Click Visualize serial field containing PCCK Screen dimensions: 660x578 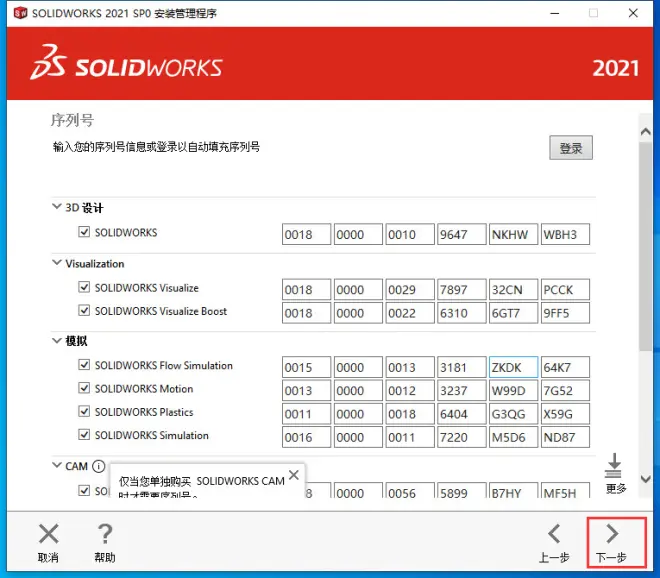pos(565,290)
